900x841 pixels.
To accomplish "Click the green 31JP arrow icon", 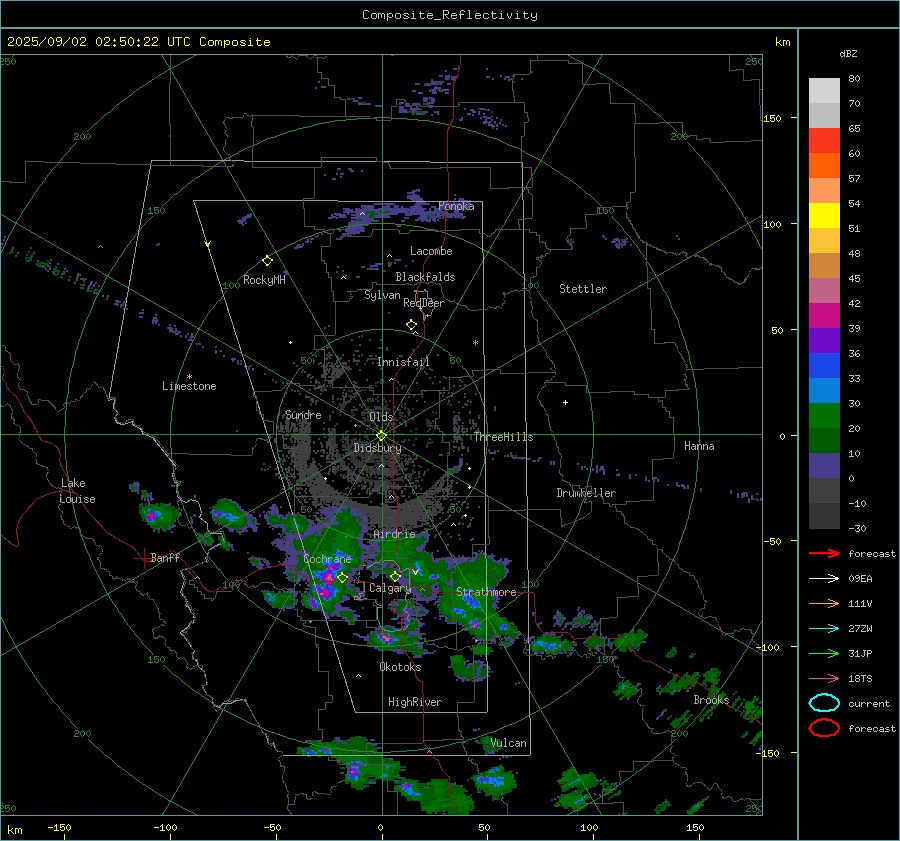I will 824,653.
